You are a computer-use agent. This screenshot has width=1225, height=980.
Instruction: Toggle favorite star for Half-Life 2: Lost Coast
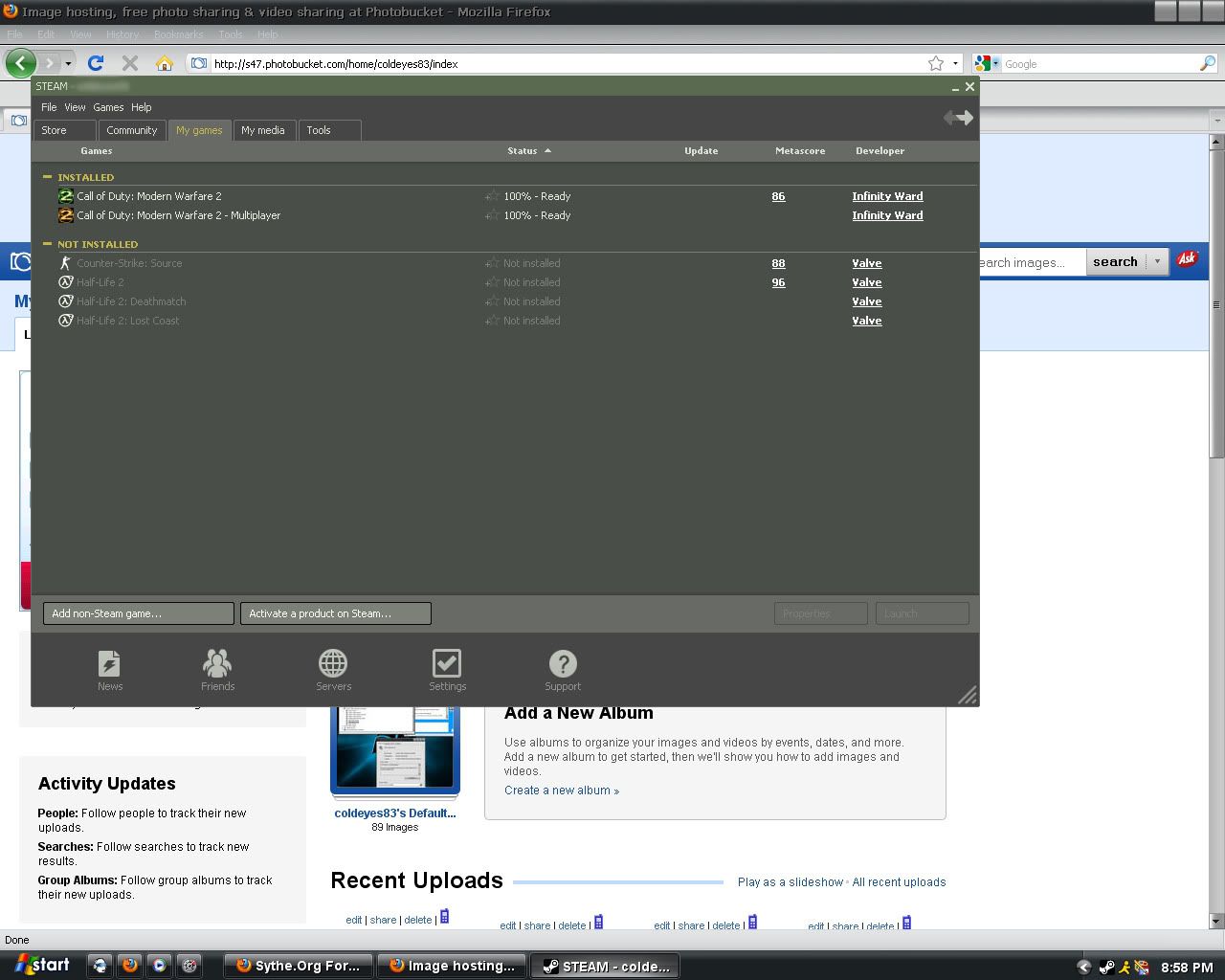(492, 321)
